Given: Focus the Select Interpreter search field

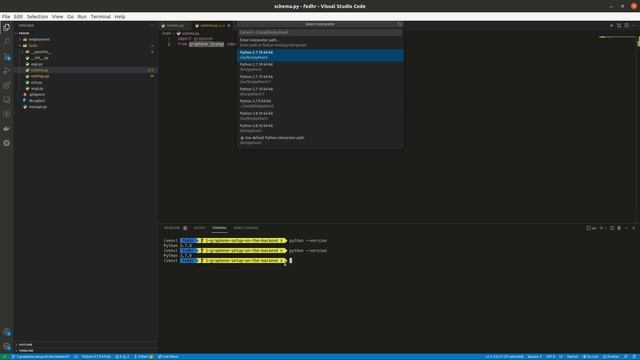Looking at the screenshot, I should 320,32.
